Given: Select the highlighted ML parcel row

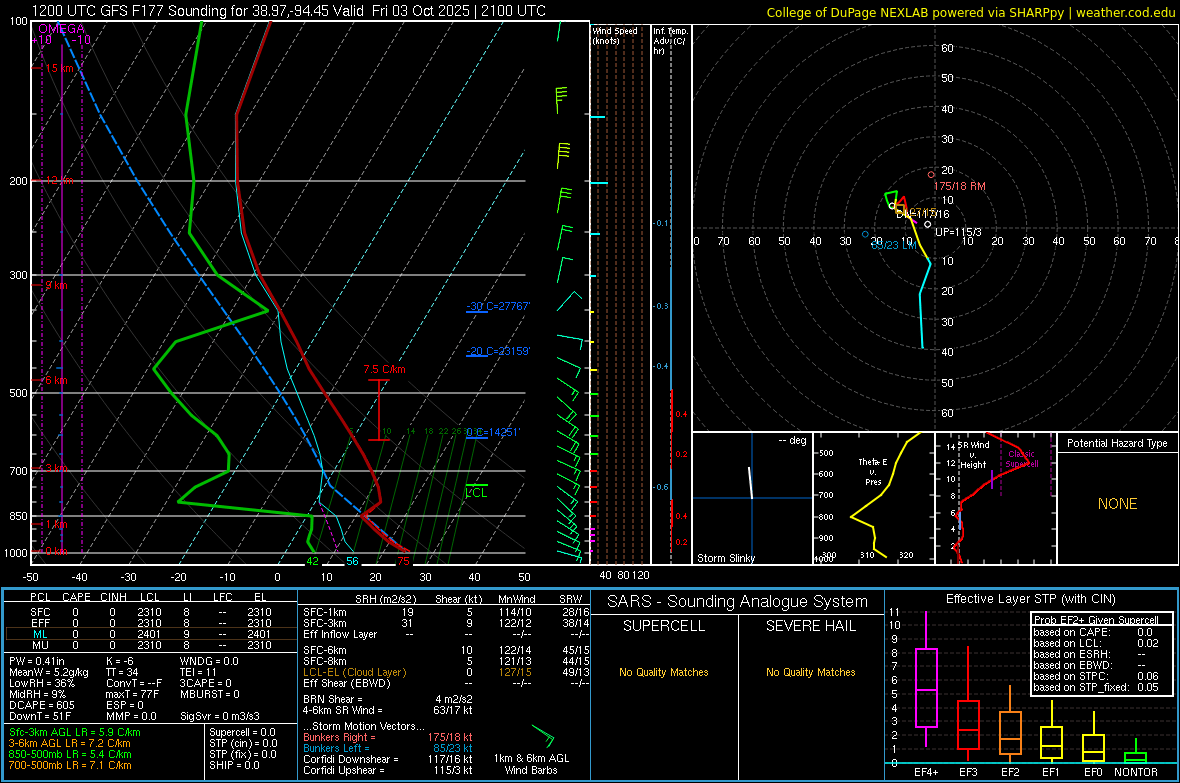Looking at the screenshot, I should [x=151, y=634].
